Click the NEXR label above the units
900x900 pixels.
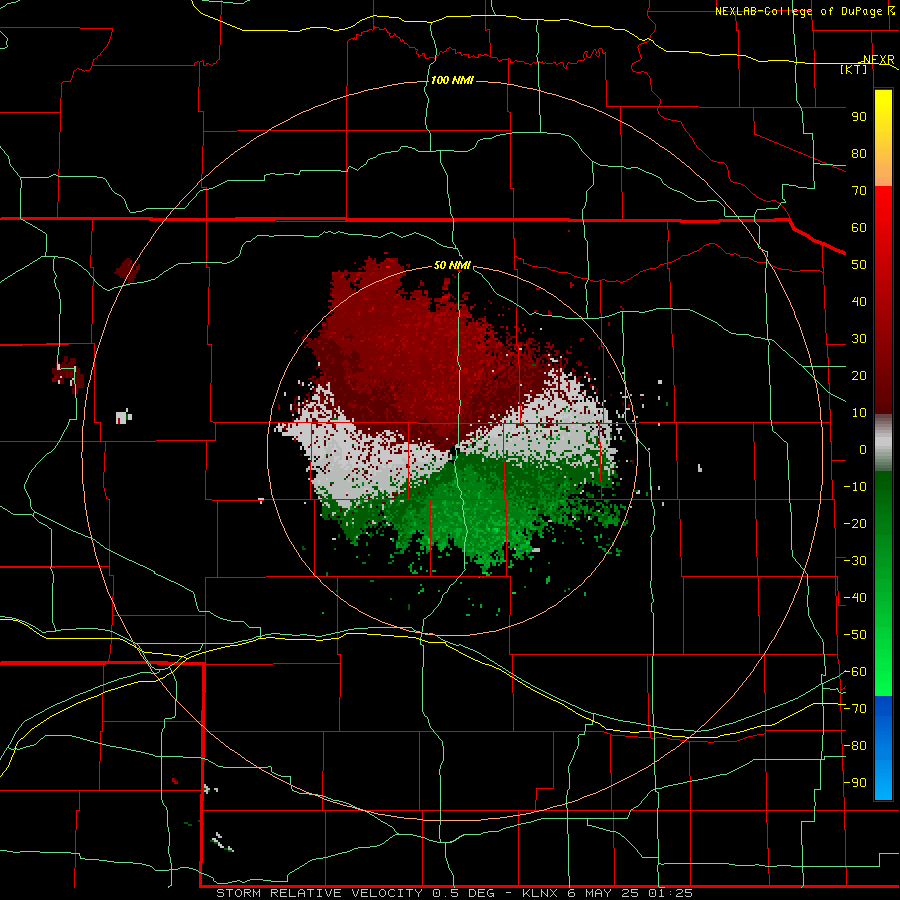[x=878, y=60]
